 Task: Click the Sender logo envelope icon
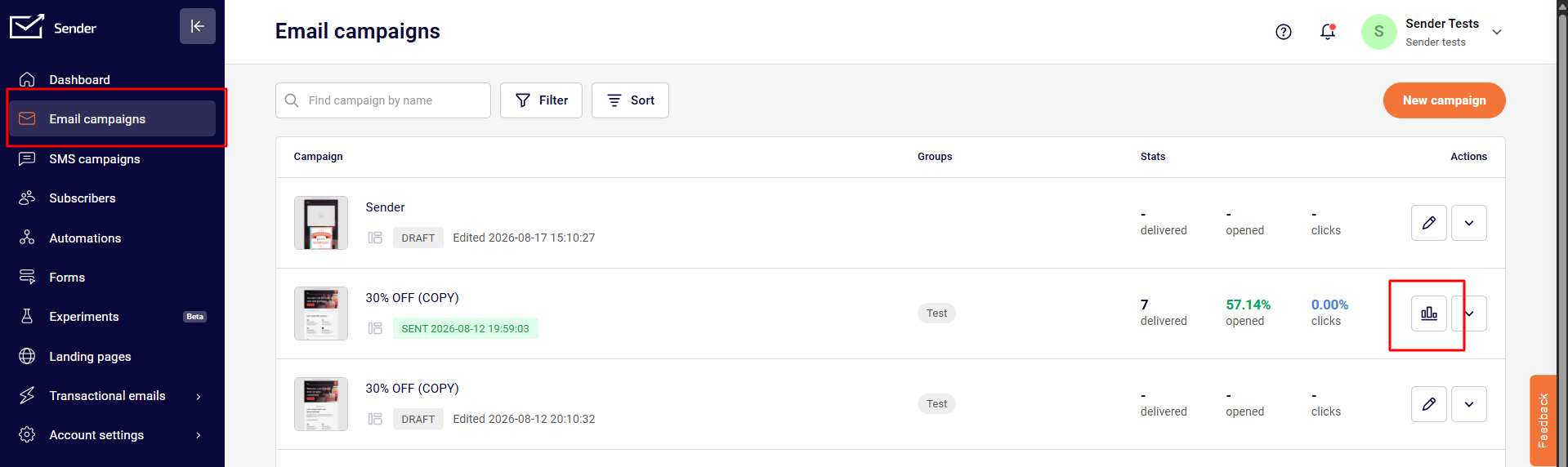tap(27, 26)
